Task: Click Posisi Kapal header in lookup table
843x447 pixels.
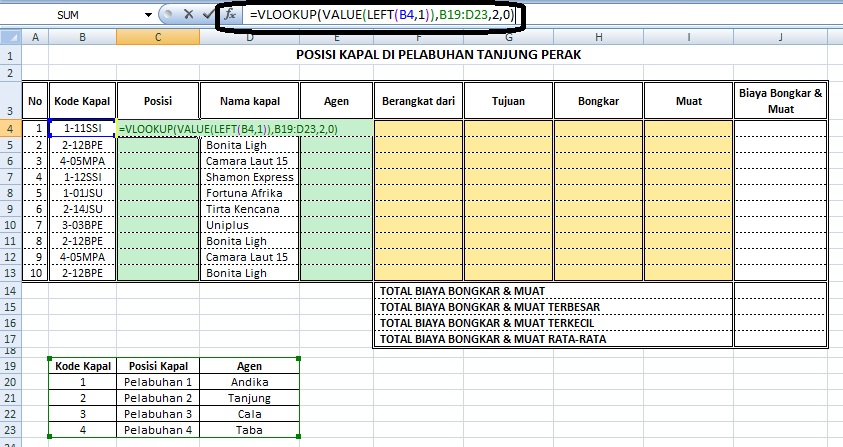Action: click(x=158, y=366)
